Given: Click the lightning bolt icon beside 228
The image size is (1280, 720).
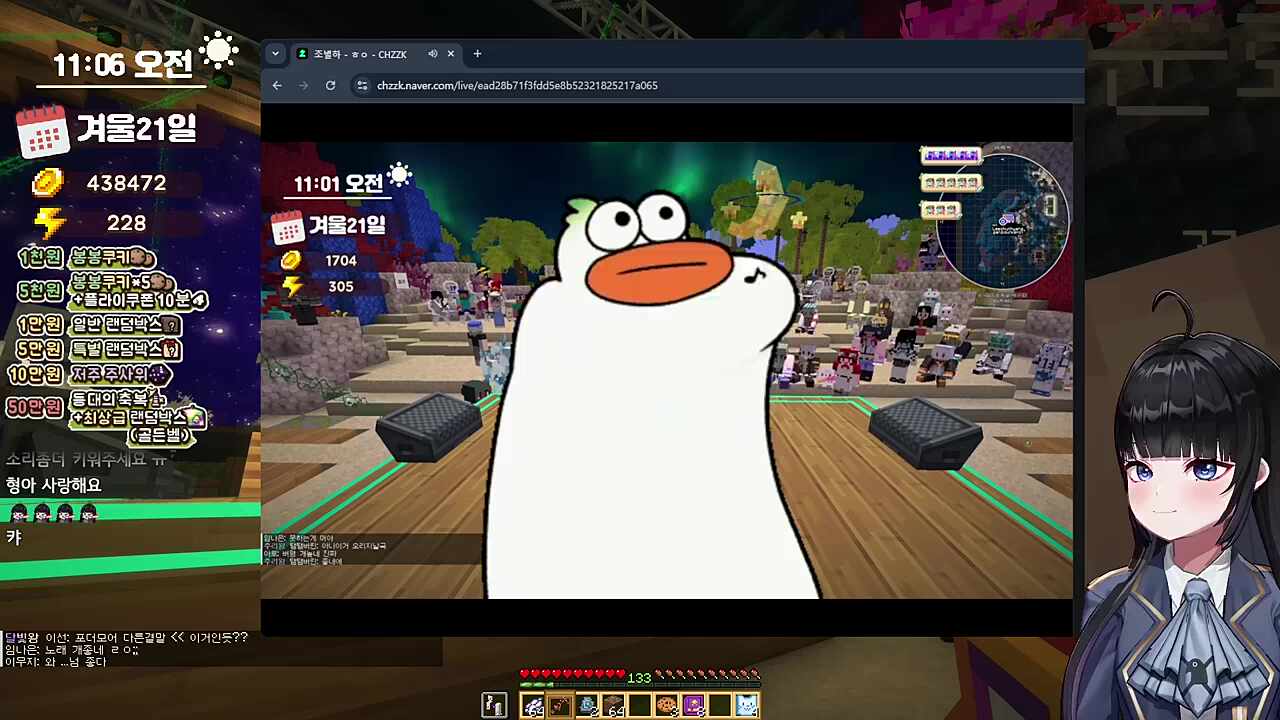Looking at the screenshot, I should click(50, 224).
